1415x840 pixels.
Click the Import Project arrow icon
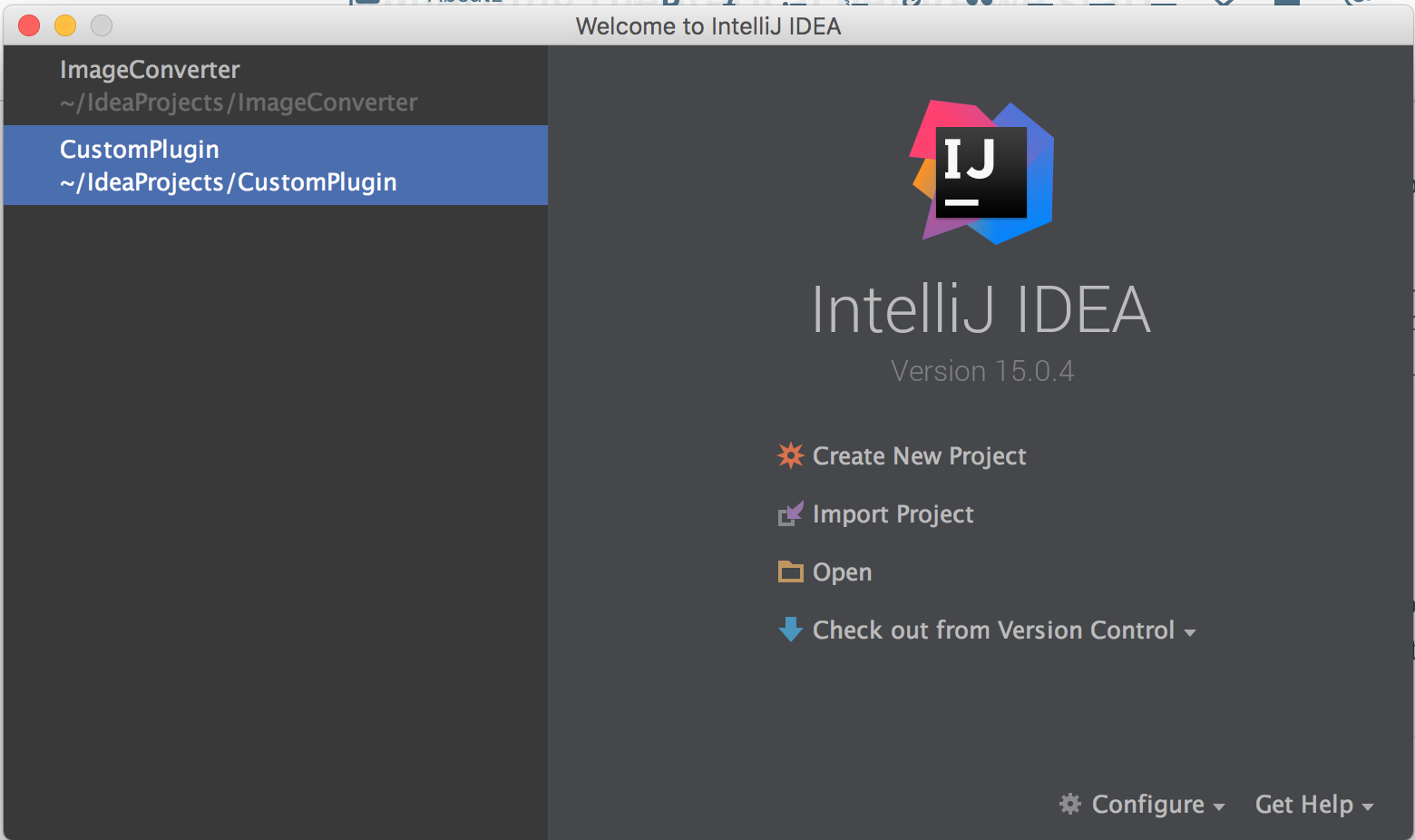click(x=790, y=514)
